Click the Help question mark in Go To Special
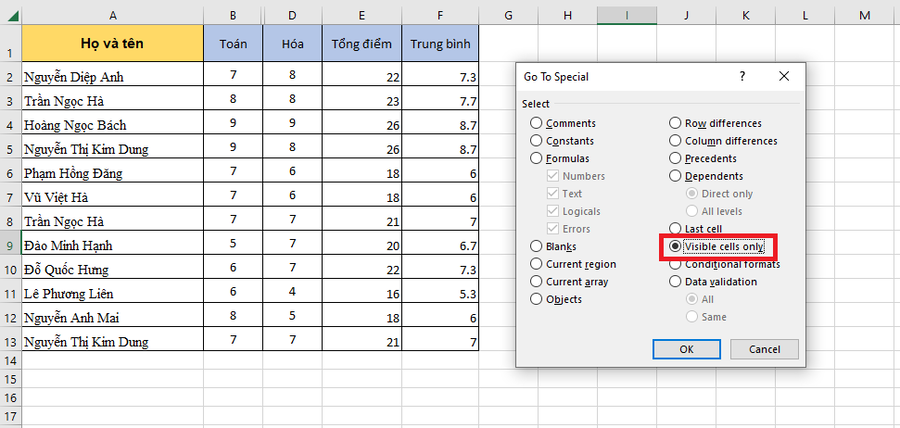The width and height of the screenshot is (900, 428). point(742,76)
